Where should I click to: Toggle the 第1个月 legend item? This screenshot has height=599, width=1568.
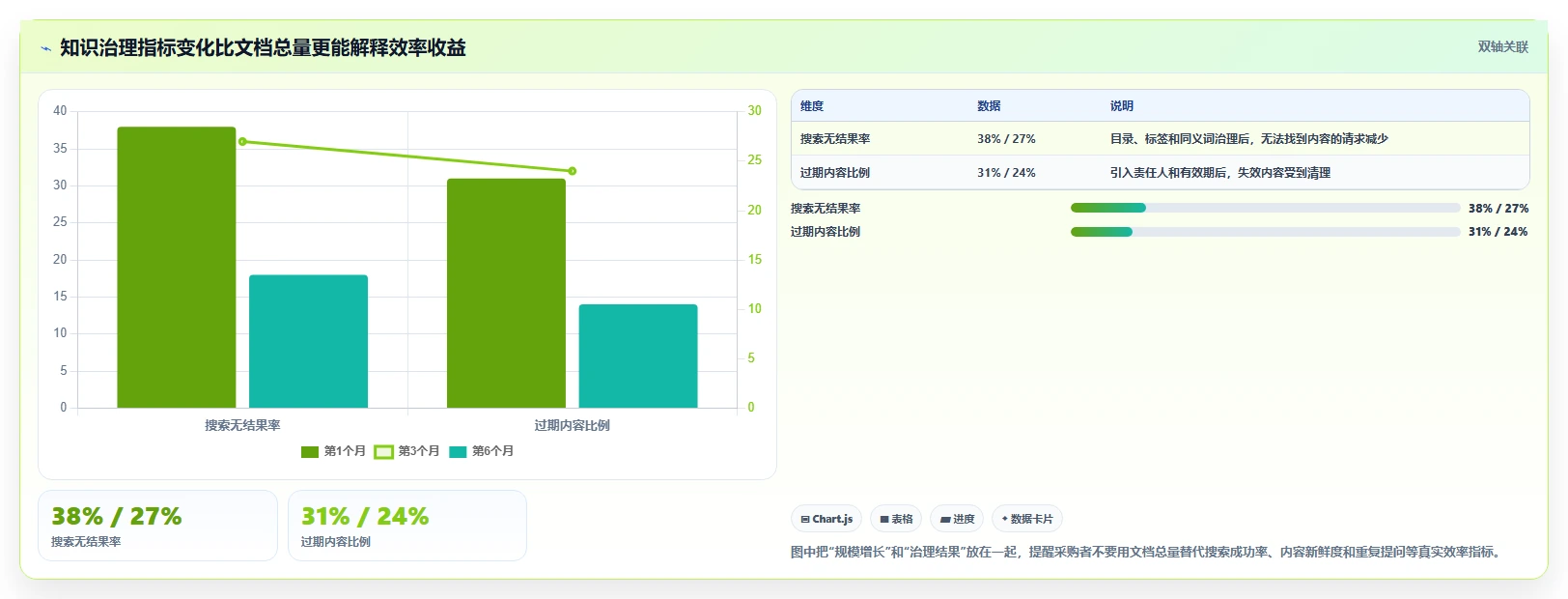point(333,451)
